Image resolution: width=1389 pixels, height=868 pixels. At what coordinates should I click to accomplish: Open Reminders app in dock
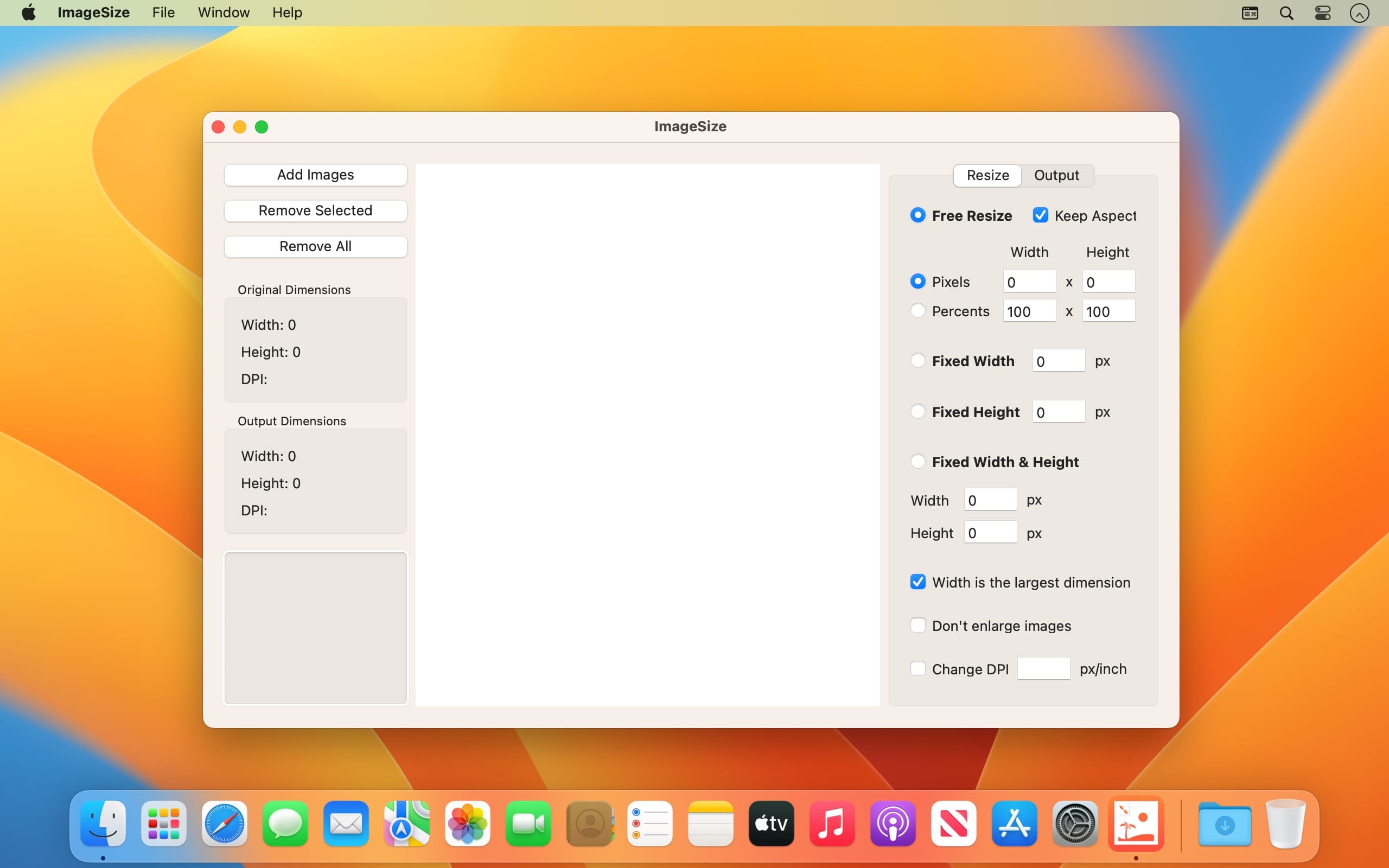(651, 823)
